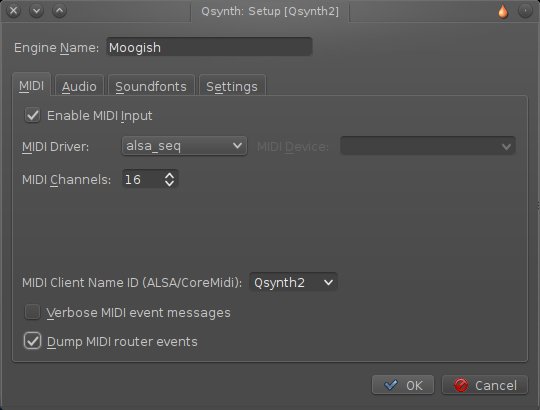Switch to the MIDI tab

click(31, 85)
